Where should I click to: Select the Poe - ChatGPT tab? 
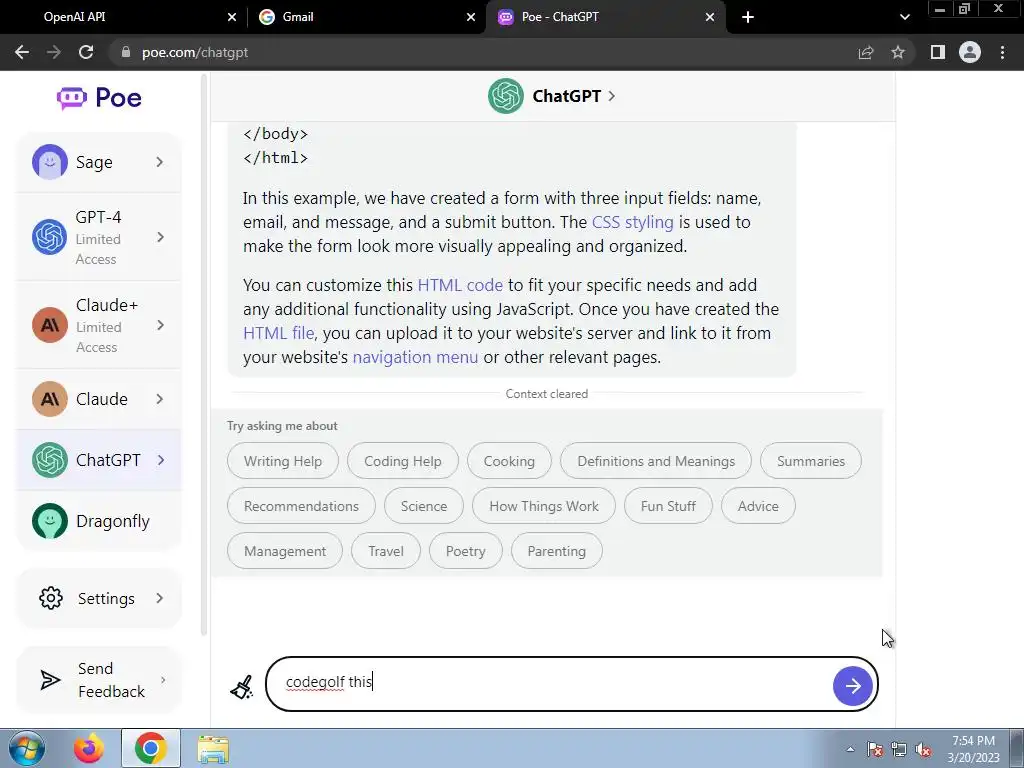[605, 17]
